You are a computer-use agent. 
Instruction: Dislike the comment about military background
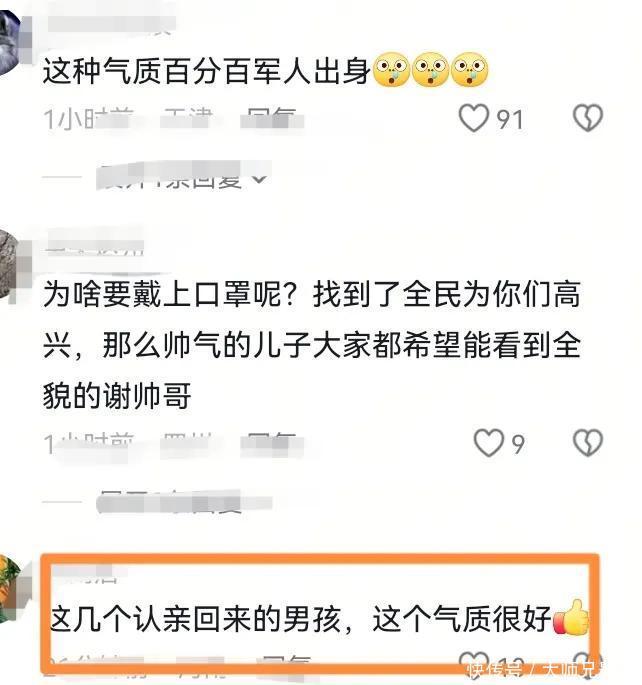point(588,118)
